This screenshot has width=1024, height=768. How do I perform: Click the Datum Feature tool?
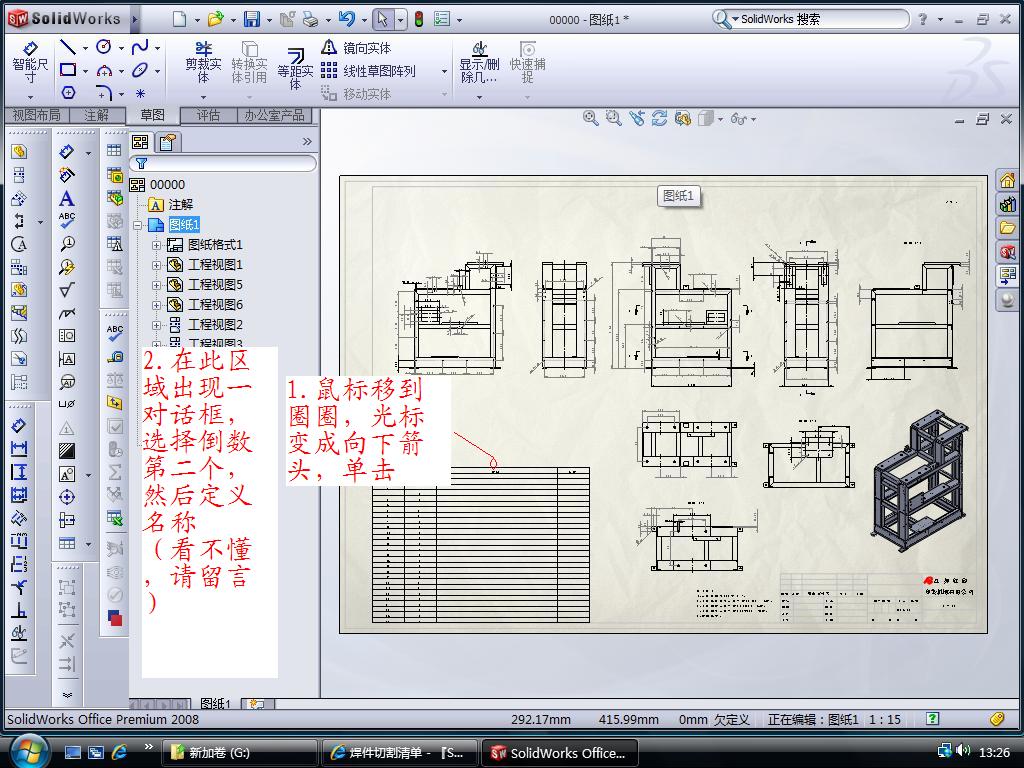[x=67, y=359]
